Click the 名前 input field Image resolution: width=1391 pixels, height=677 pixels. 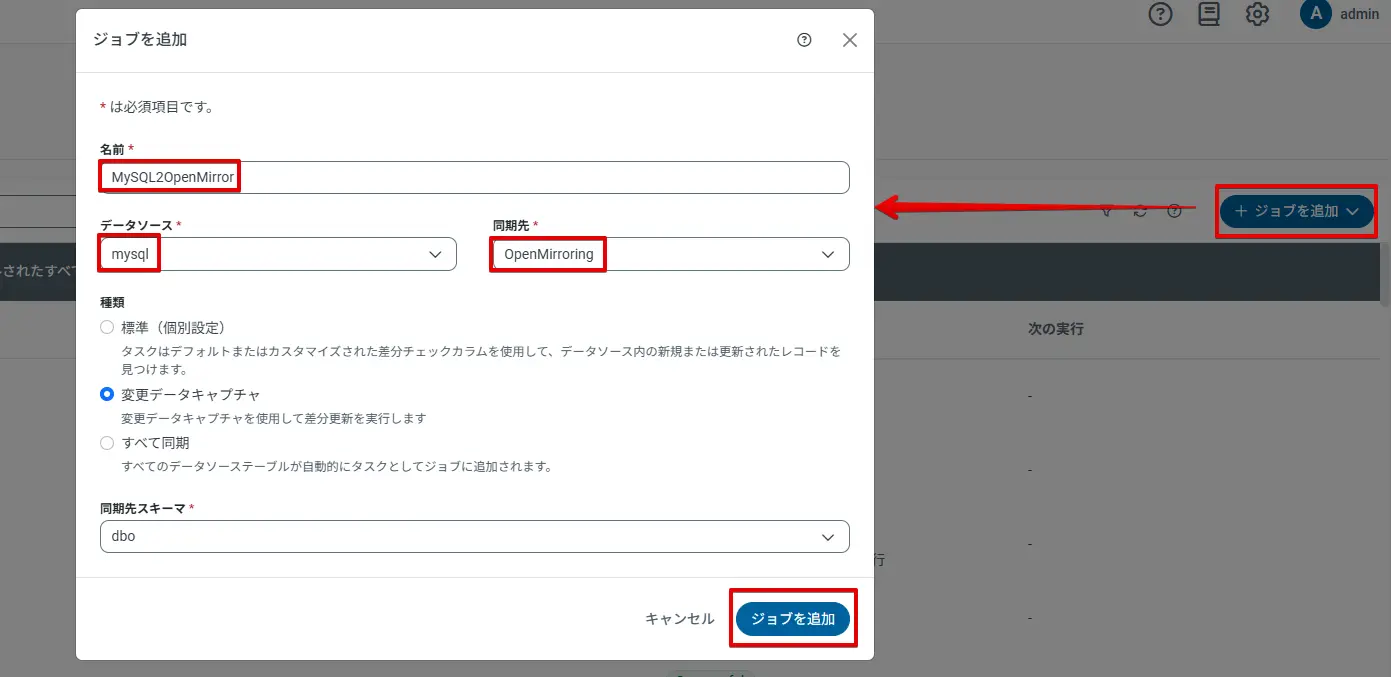(475, 178)
